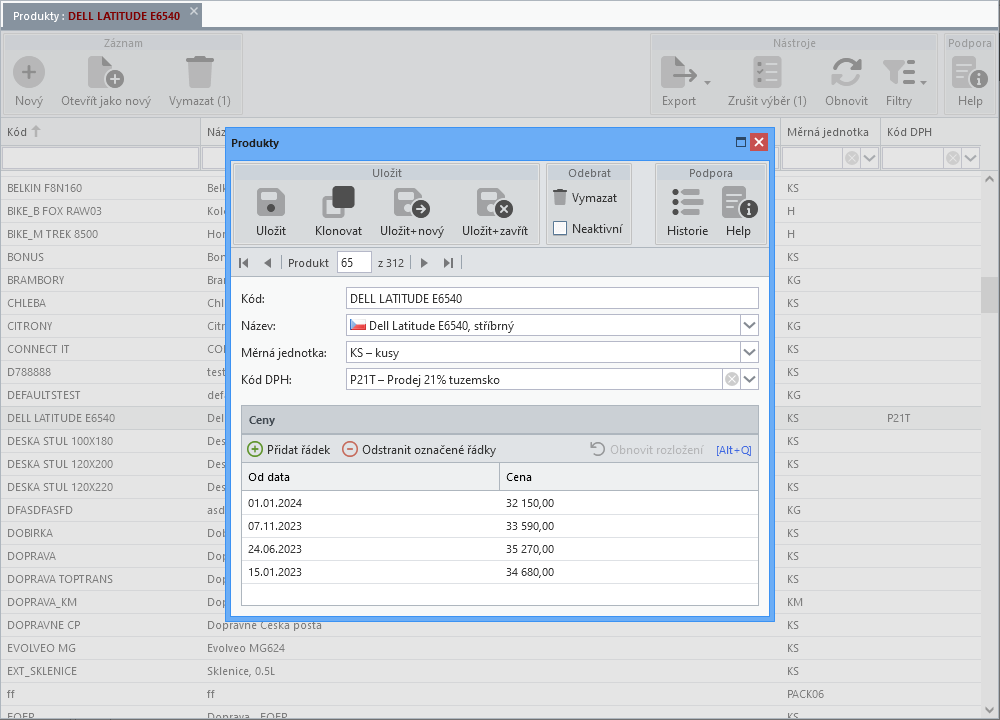
Task: Open Měrná jednotka filter dropdown
Action: coord(870,158)
